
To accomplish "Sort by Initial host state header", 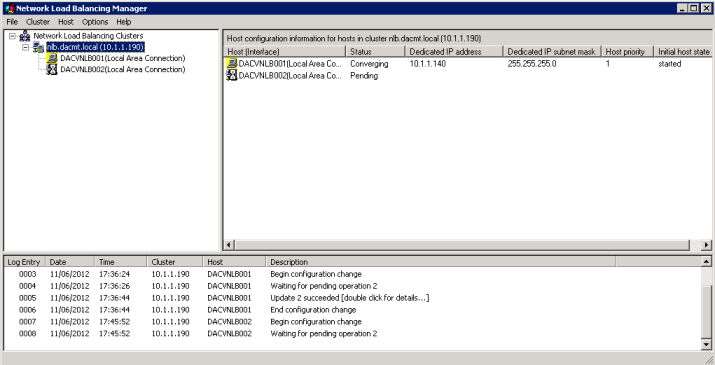I will coord(683,52).
